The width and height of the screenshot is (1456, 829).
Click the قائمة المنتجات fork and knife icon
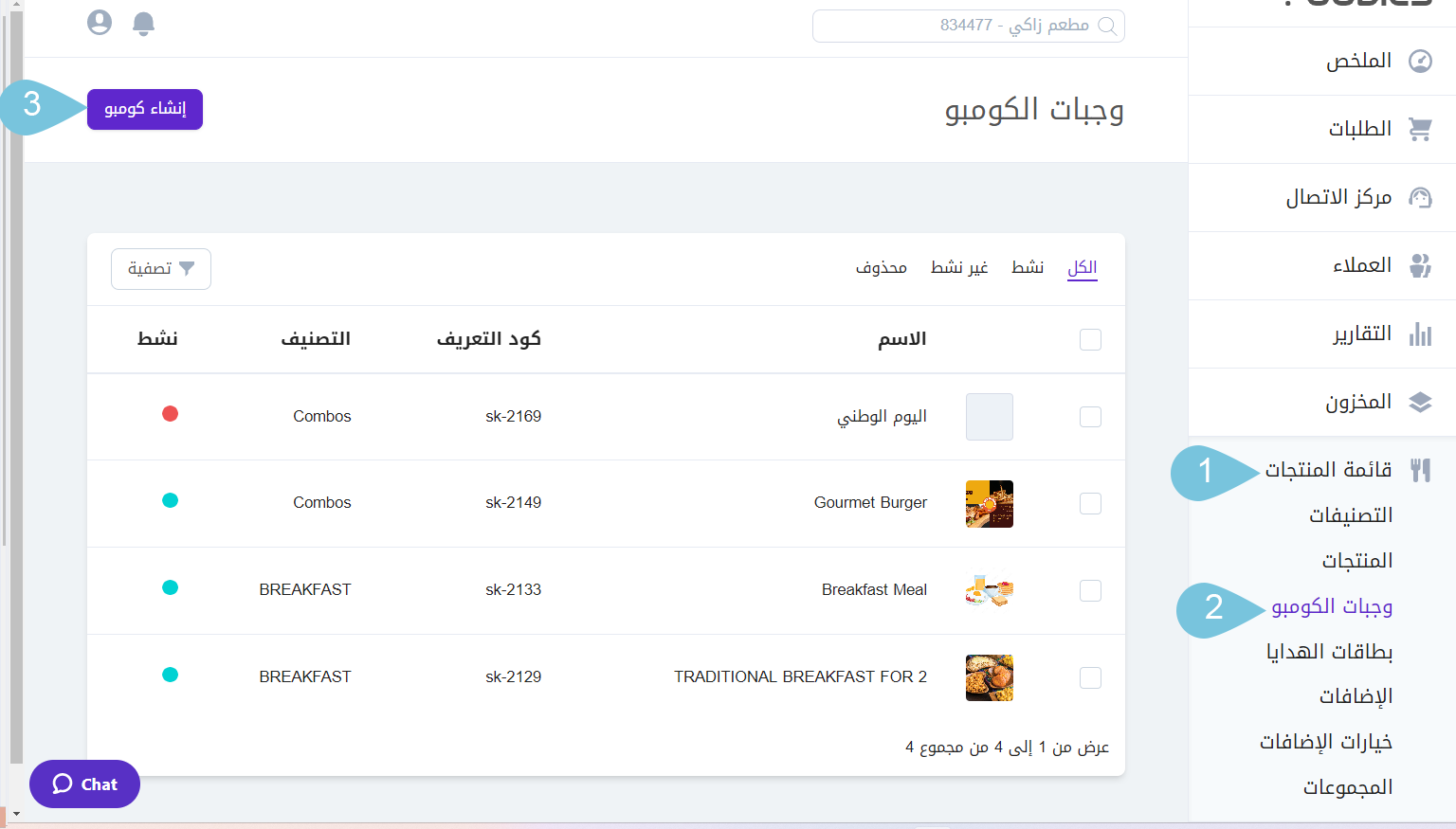point(1420,470)
